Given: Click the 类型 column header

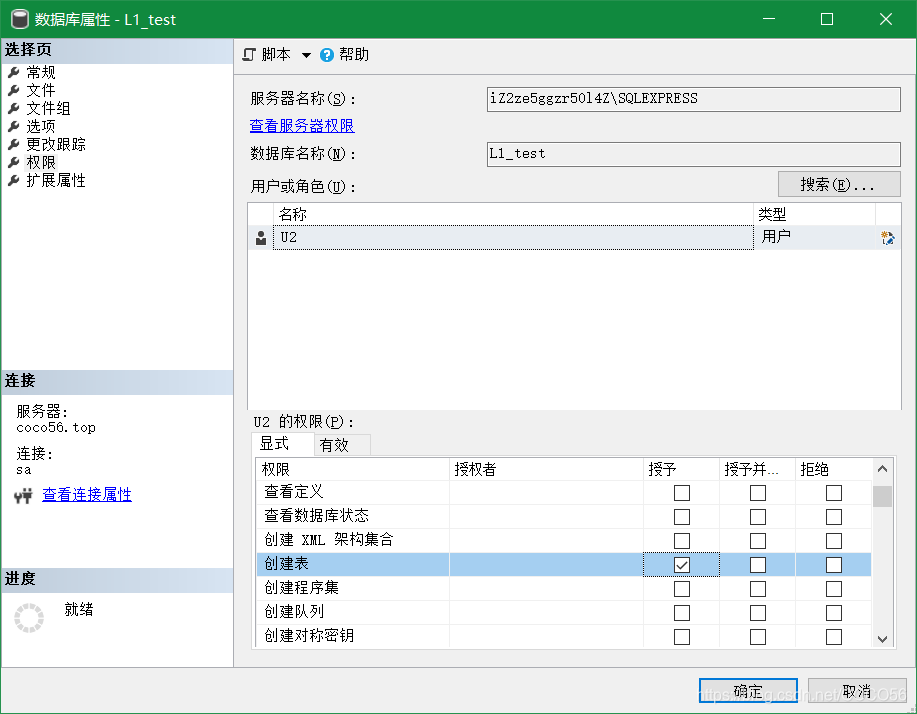Looking at the screenshot, I should (x=814, y=215).
